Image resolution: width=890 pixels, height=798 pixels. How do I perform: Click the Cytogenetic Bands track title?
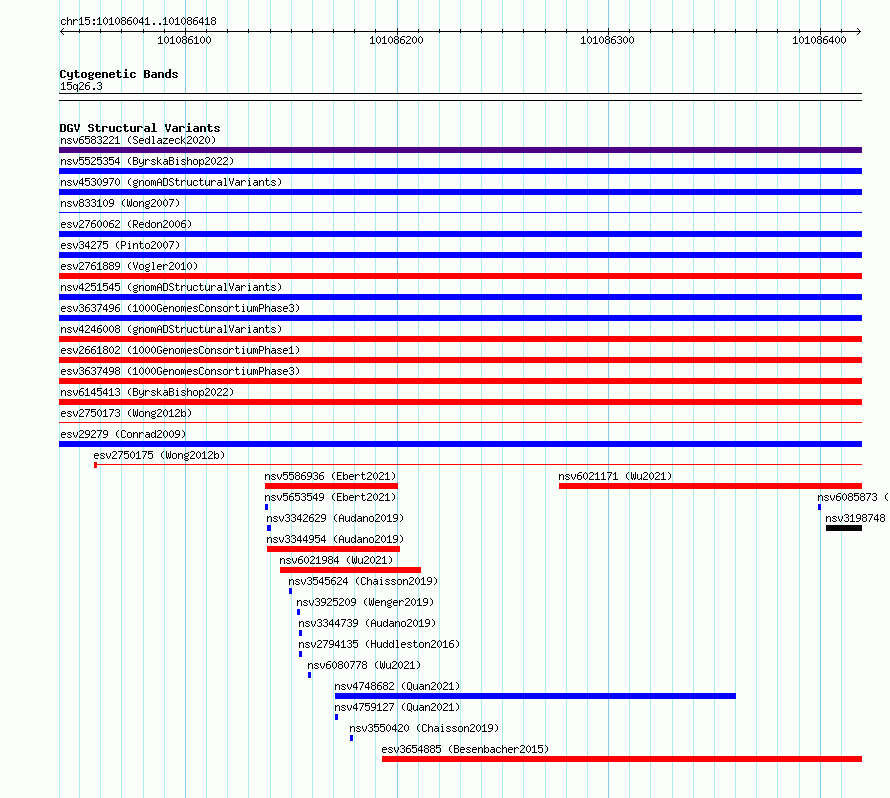[119, 74]
